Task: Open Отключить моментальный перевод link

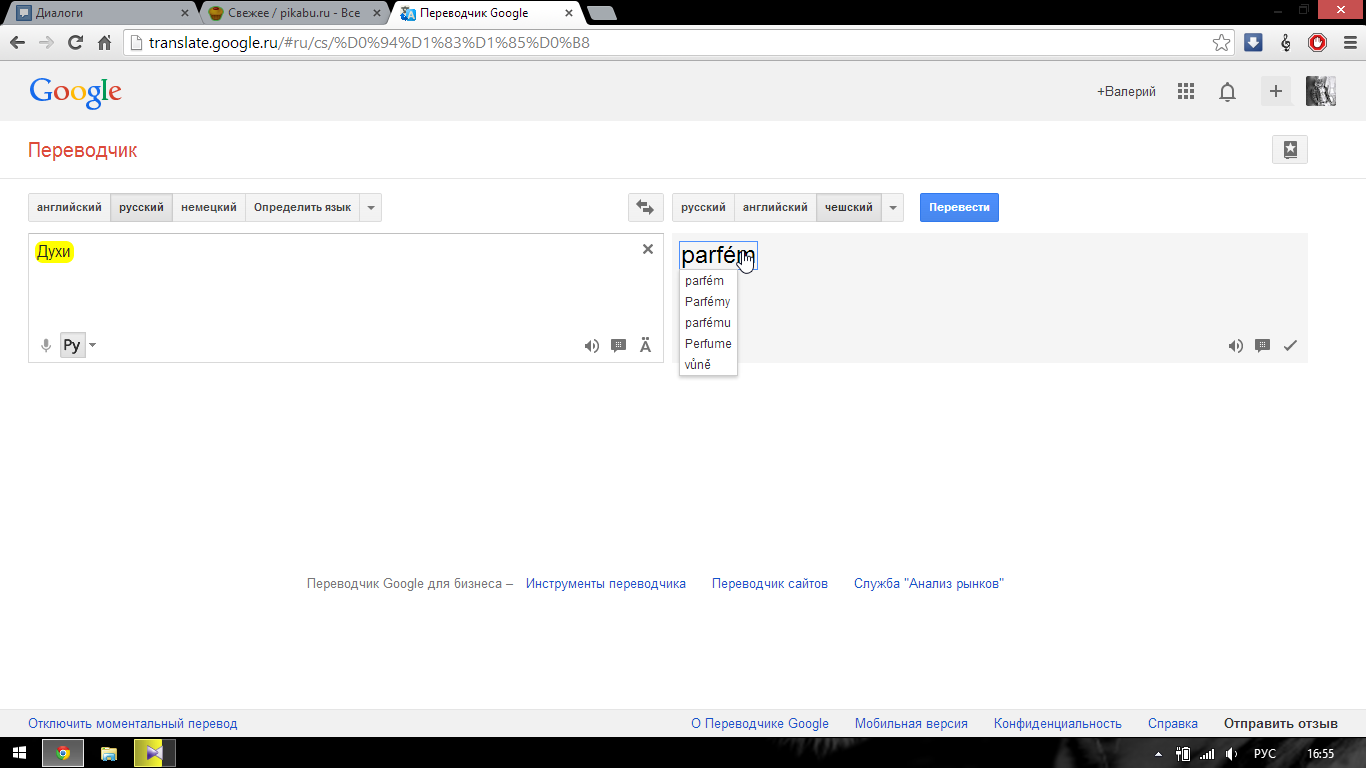Action: [133, 724]
